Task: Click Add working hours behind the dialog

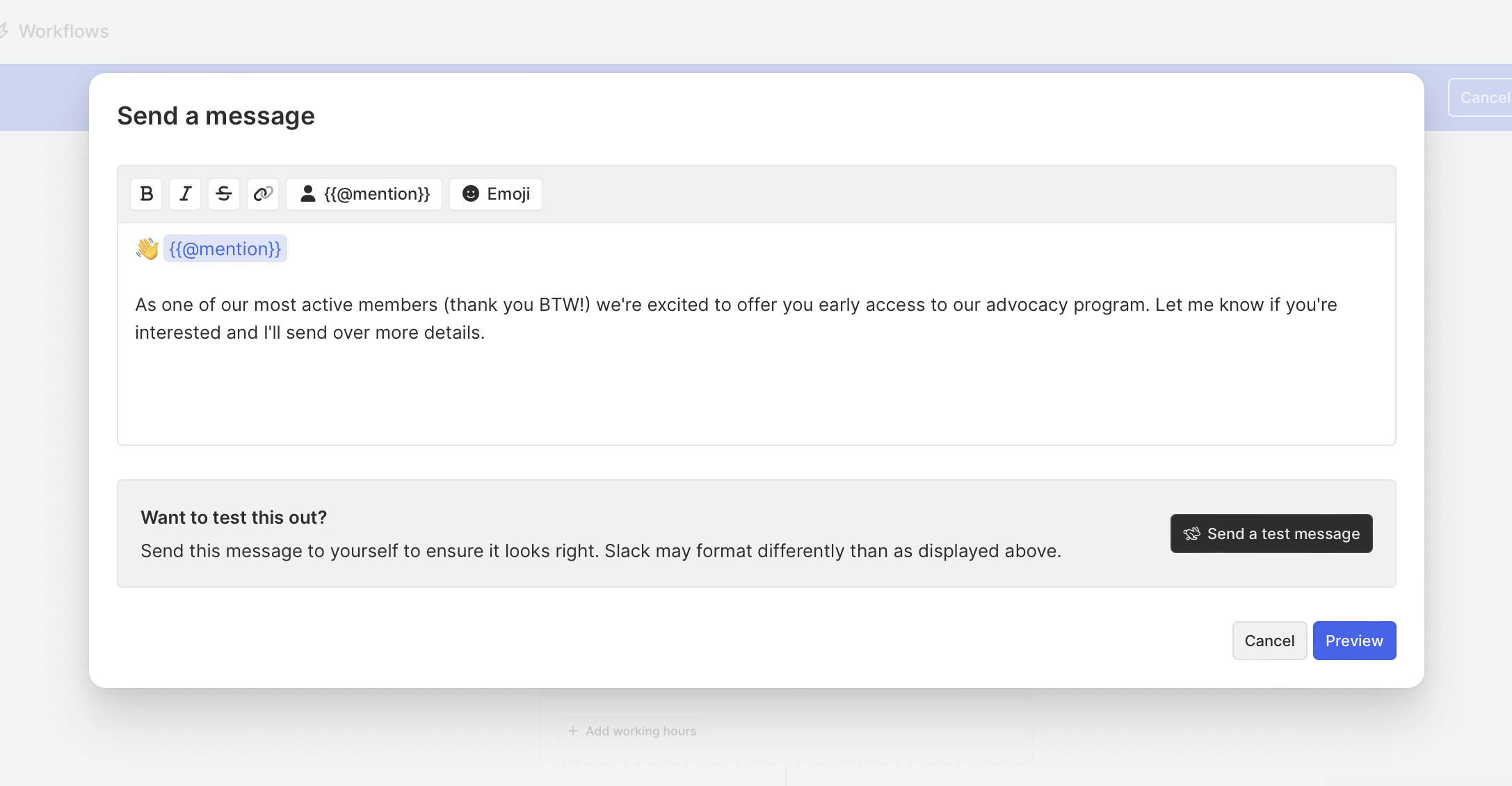Action: click(632, 731)
